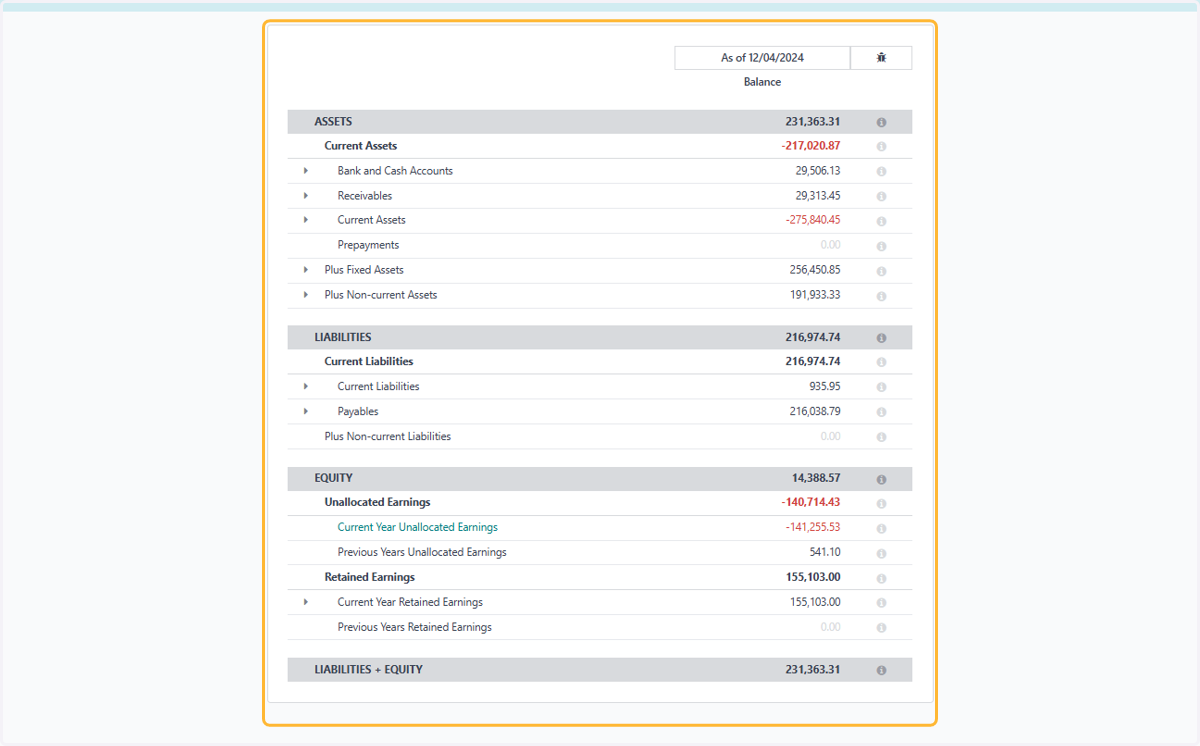The width and height of the screenshot is (1200, 746).
Task: Open info icon for ASSETS total
Action: click(881, 122)
